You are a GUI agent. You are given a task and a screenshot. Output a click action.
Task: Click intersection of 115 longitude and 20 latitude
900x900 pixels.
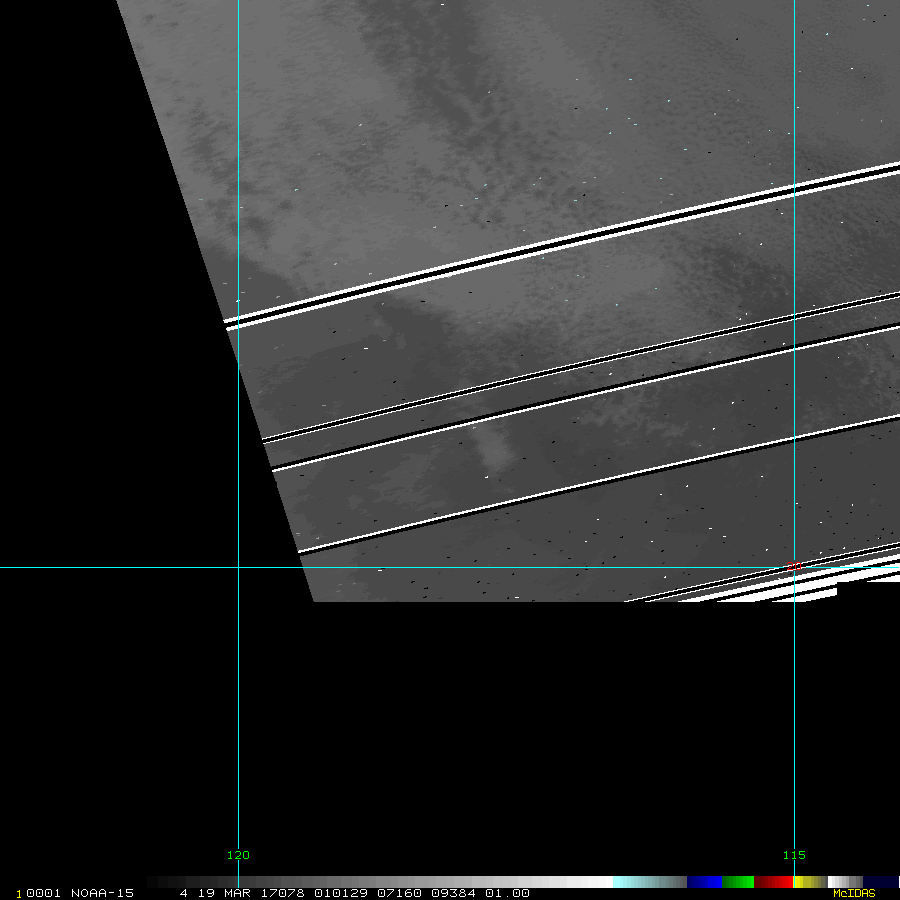tap(794, 568)
